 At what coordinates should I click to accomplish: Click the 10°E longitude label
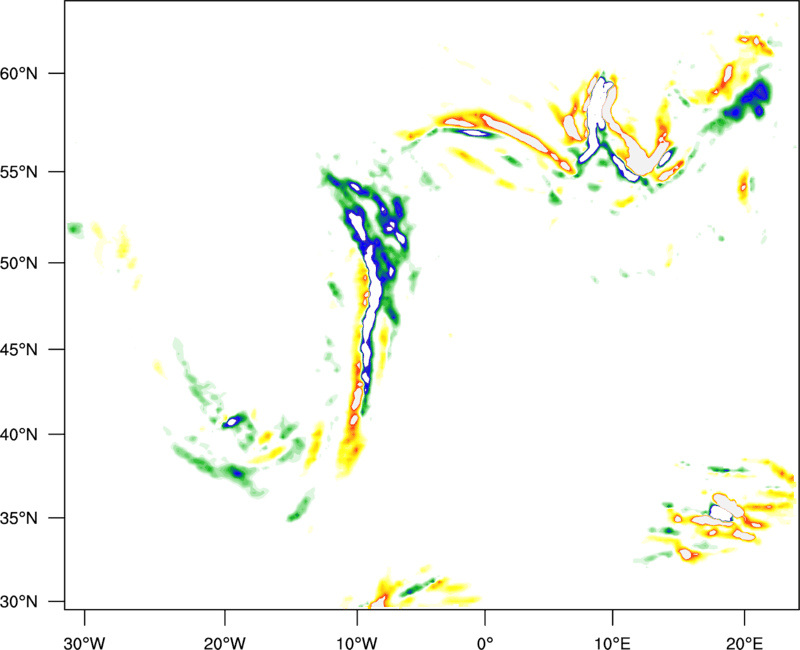(x=612, y=643)
